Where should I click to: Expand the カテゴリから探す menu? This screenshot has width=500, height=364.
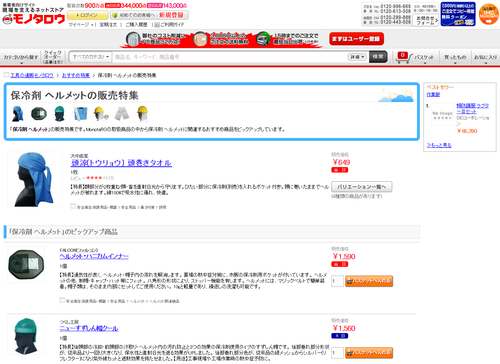[x=21, y=57]
